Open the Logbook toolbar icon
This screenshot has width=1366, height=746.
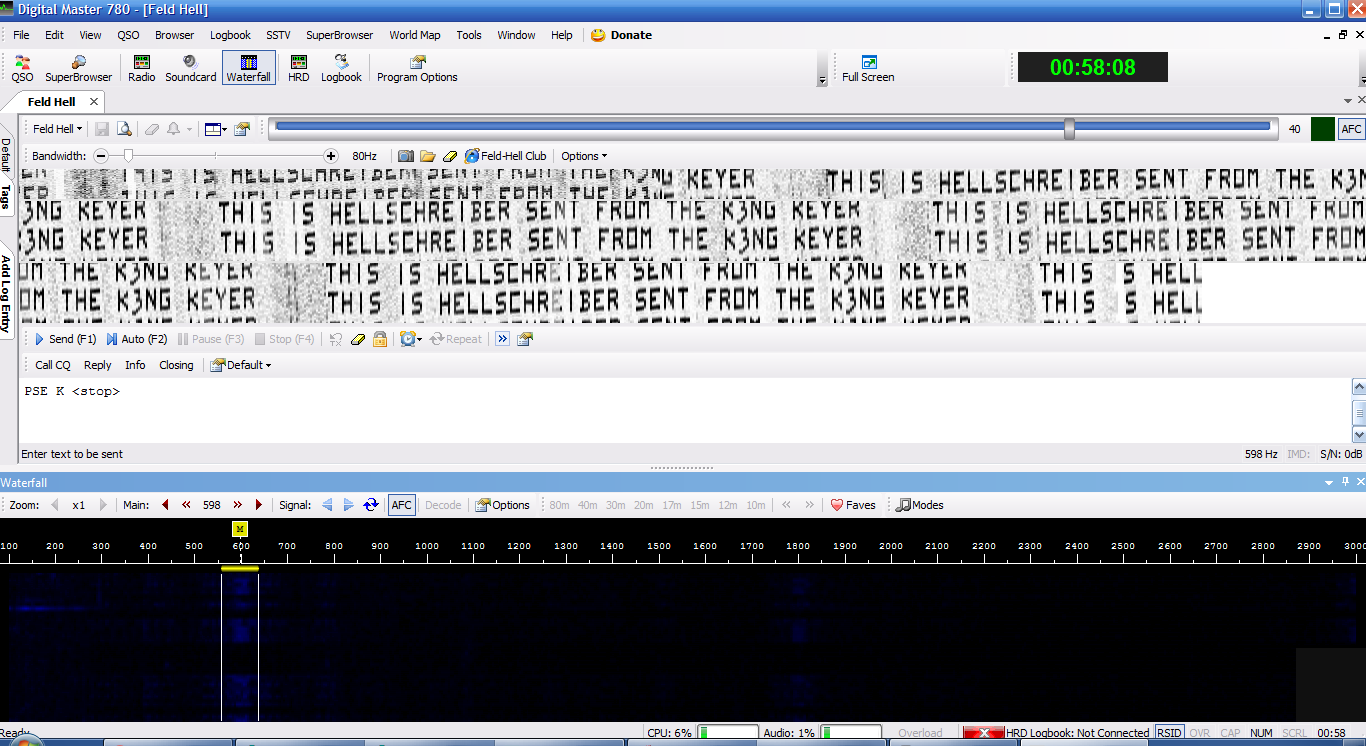341,67
